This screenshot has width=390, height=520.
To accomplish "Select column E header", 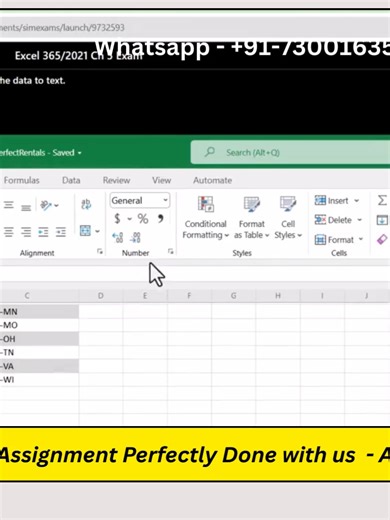I will tap(145, 296).
